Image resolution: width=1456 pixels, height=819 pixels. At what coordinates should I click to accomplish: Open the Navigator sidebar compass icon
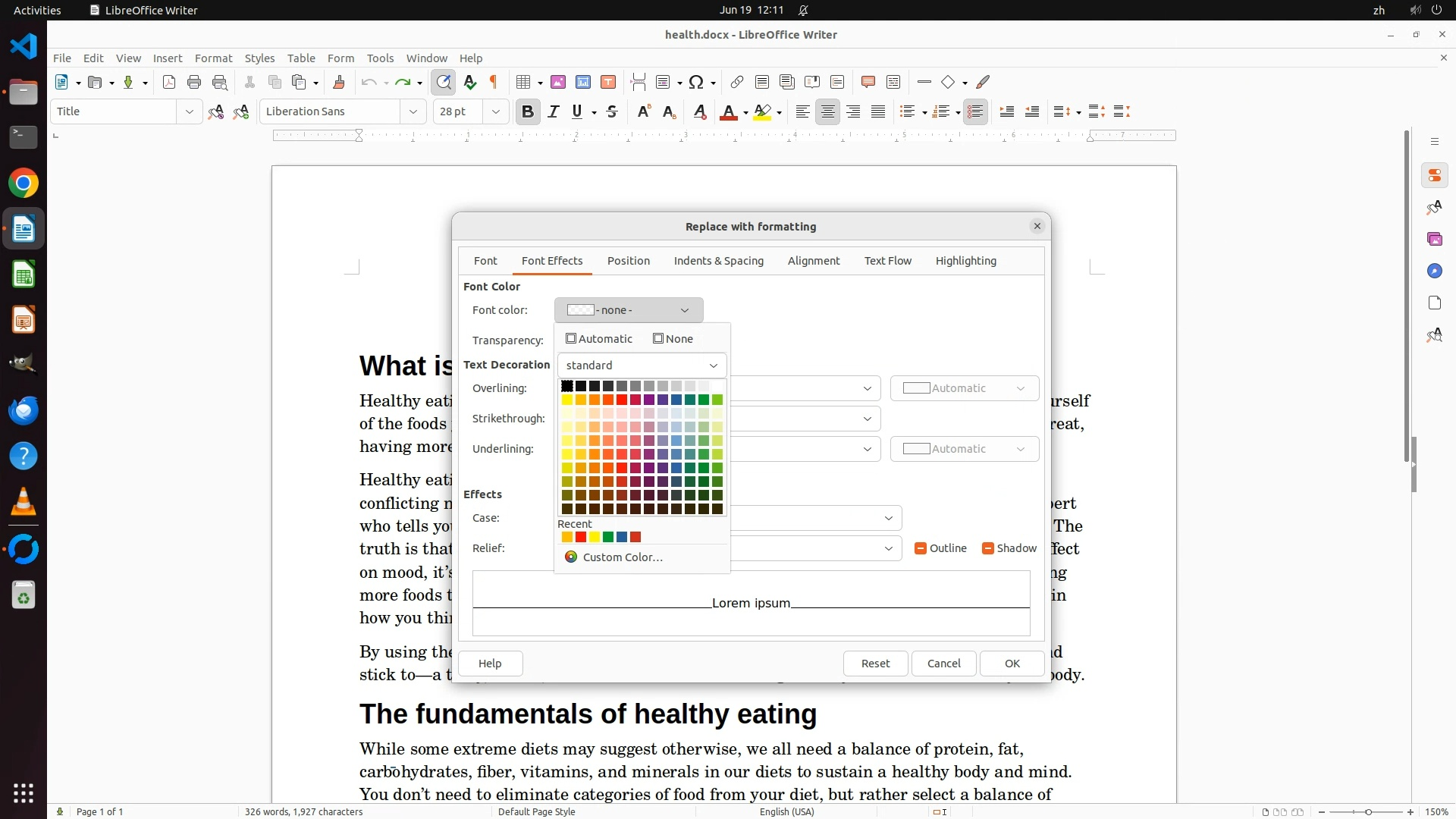1434,271
